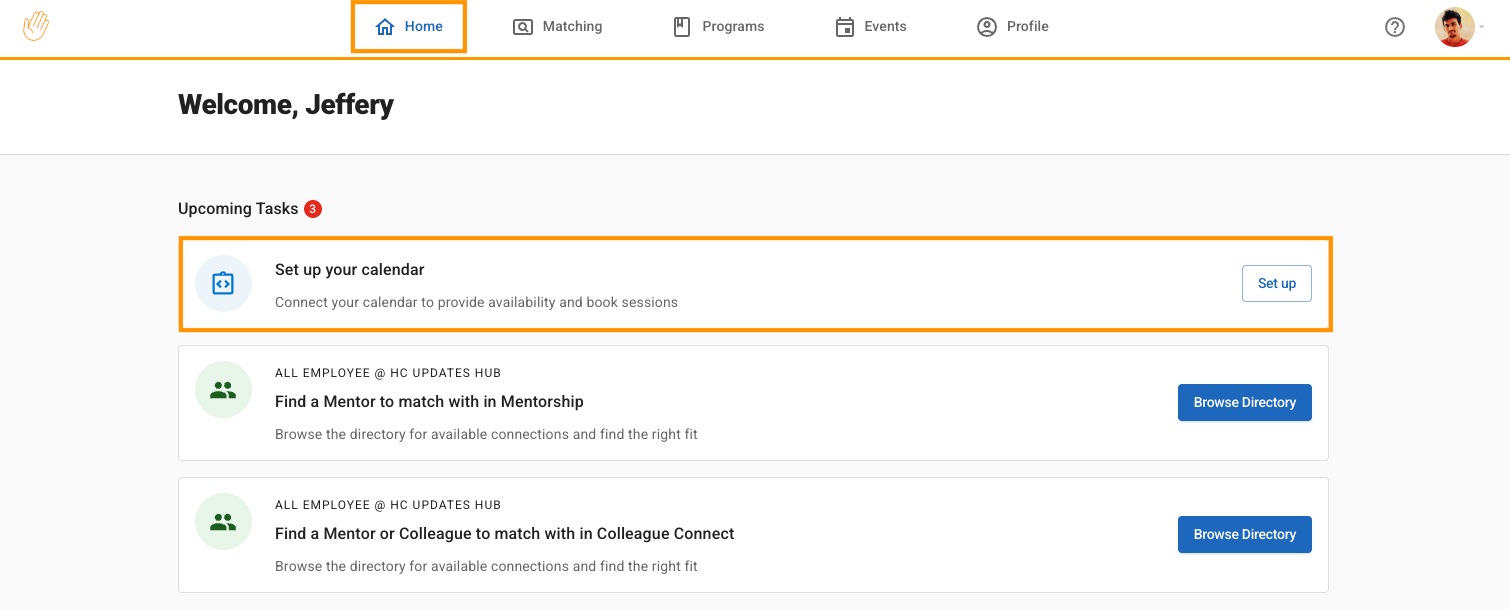This screenshot has height=609, width=1510.
Task: Browse Directory for the Mentorship task
Action: [1244, 402]
